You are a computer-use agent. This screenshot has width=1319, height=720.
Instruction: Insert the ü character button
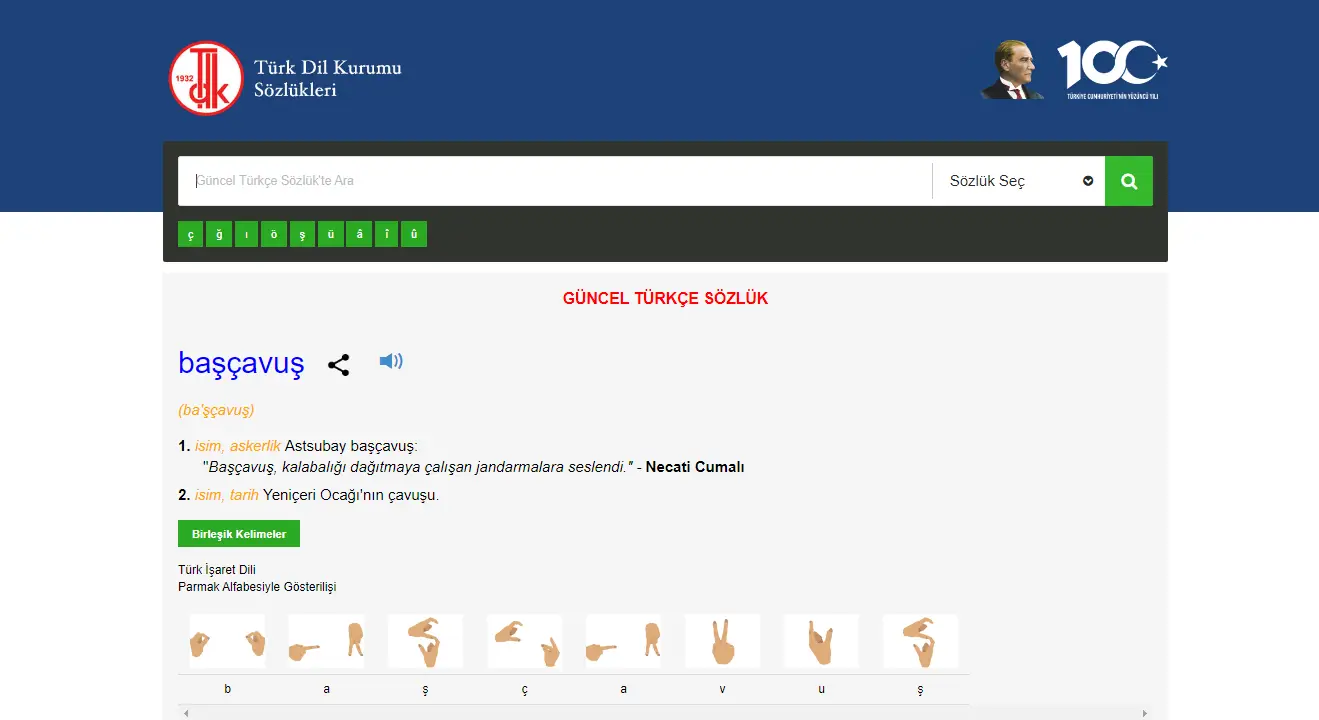[330, 234]
